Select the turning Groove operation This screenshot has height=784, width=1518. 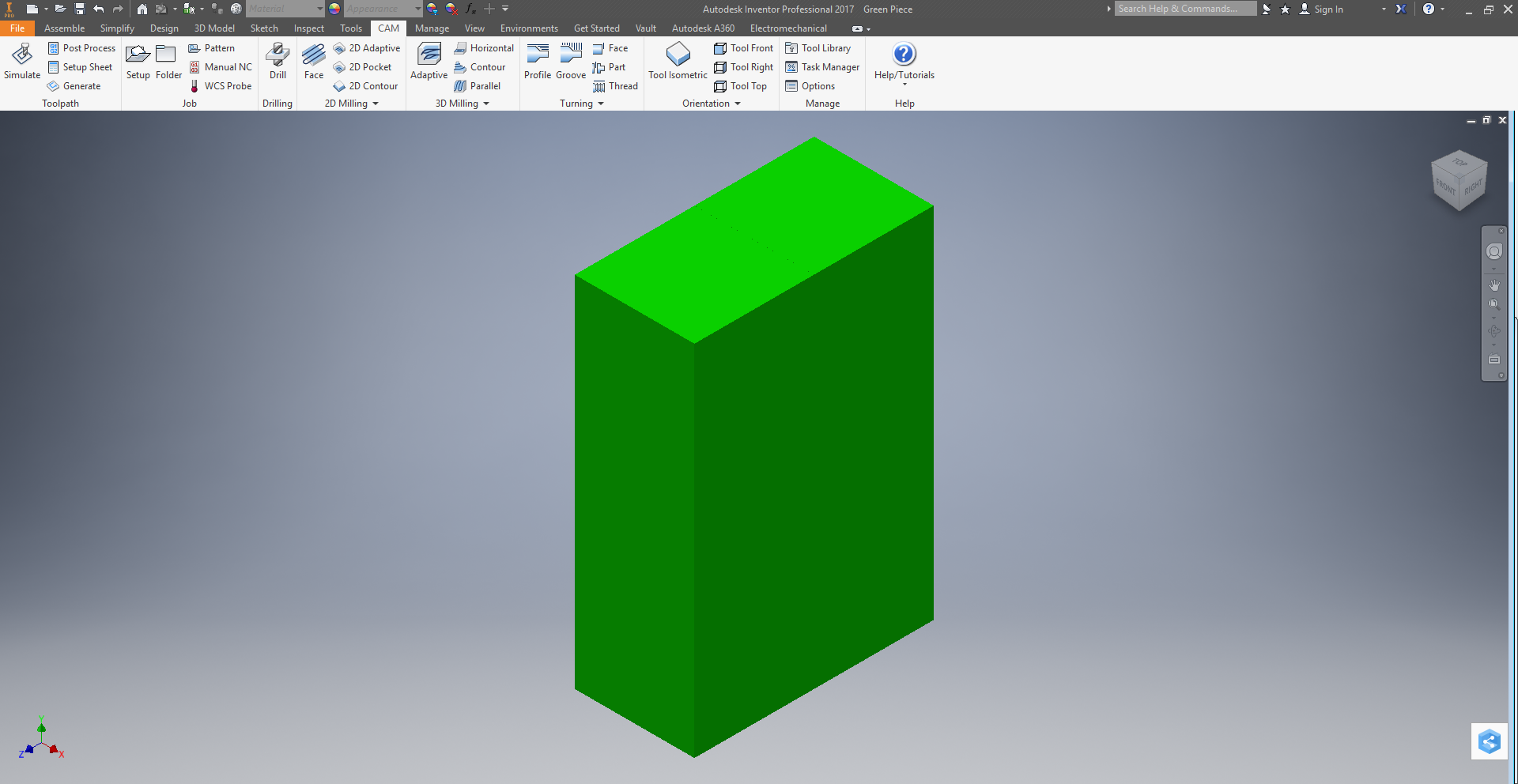(x=571, y=61)
